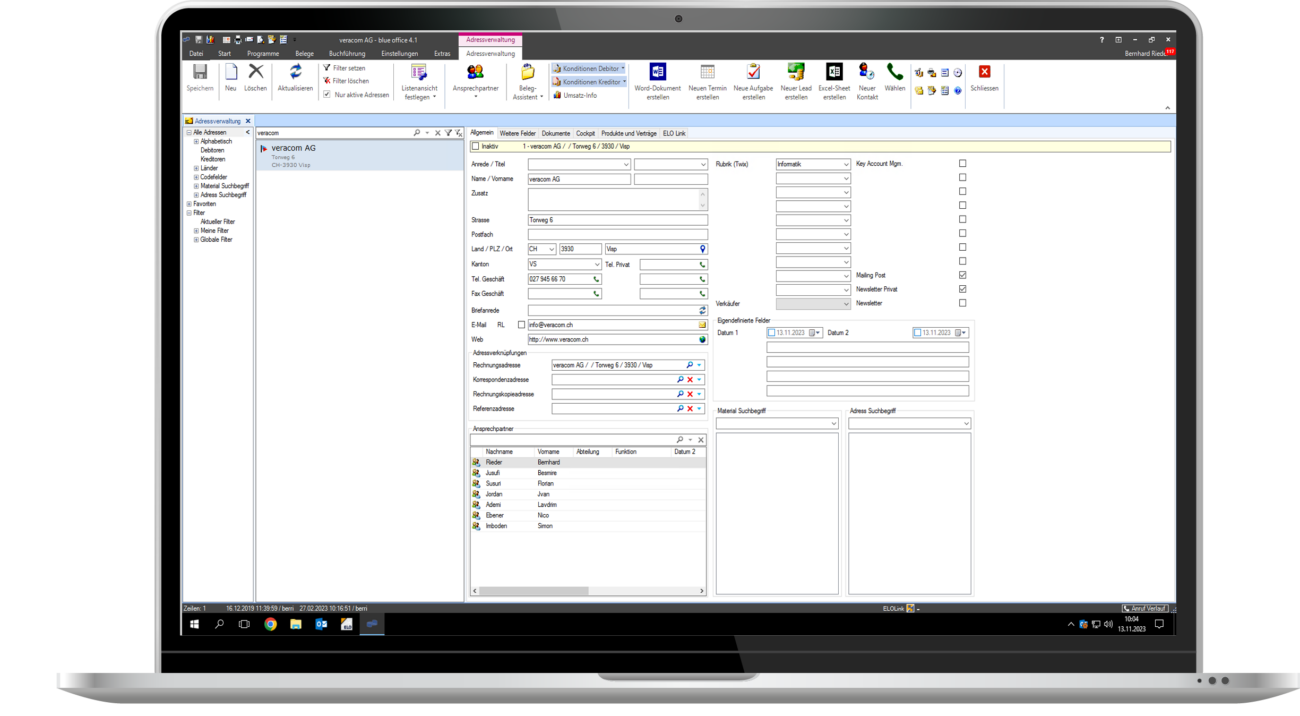Open the Rubrik dropdown showing Informatik
1300x716 pixels.
pyautogui.click(x=845, y=164)
